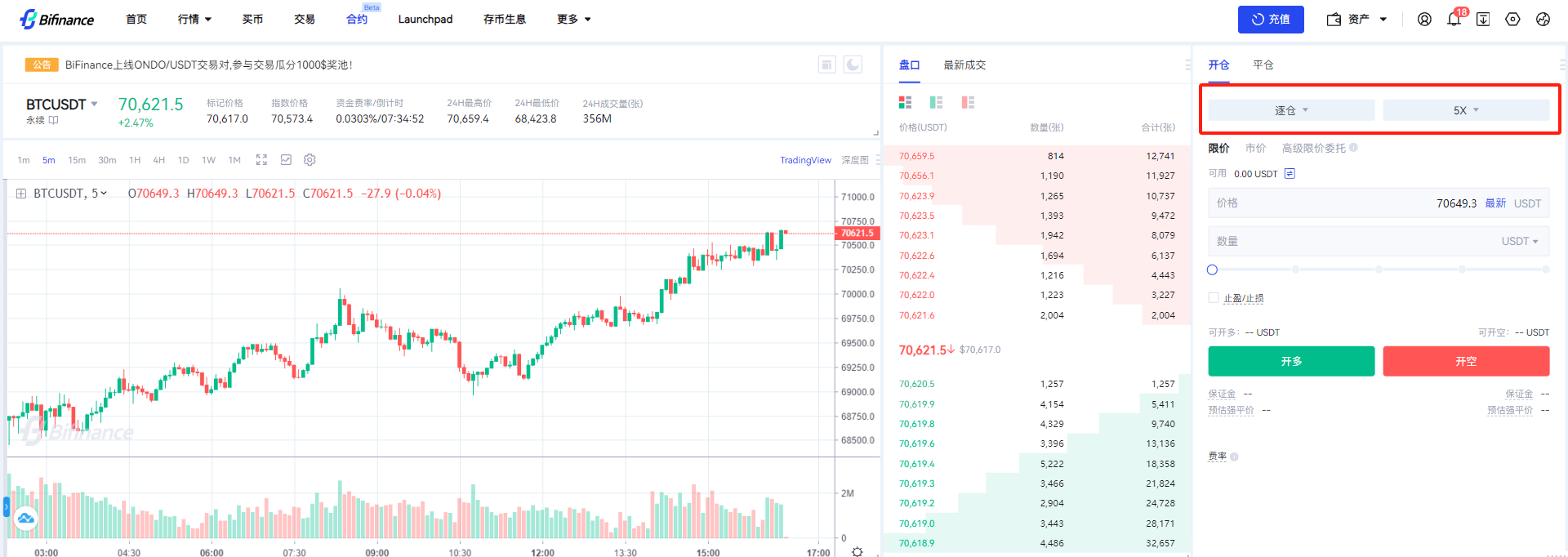Viewport: 1568px width, 557px height.
Task: Open the 5X leverage dropdown
Action: click(x=1466, y=110)
